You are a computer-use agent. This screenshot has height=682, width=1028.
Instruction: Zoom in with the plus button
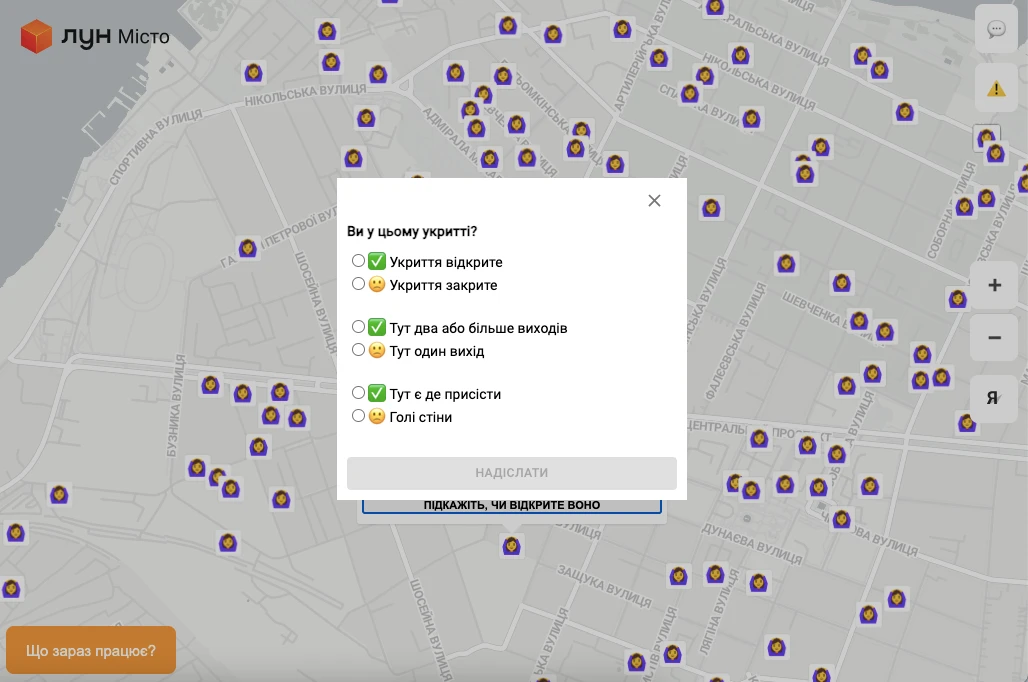994,286
